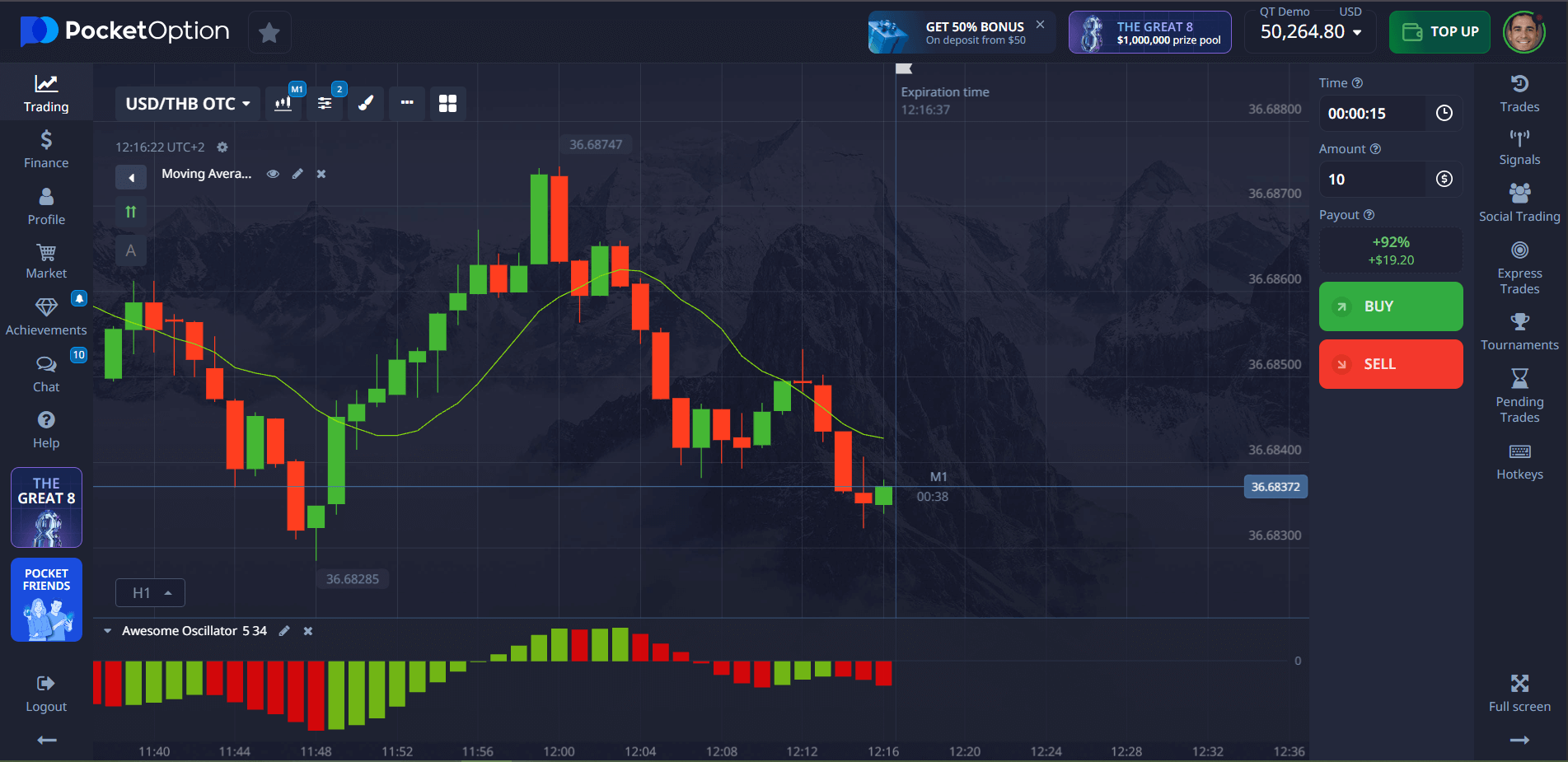
Task: Open USD/THB OTC asset dropdown
Action: (x=187, y=104)
